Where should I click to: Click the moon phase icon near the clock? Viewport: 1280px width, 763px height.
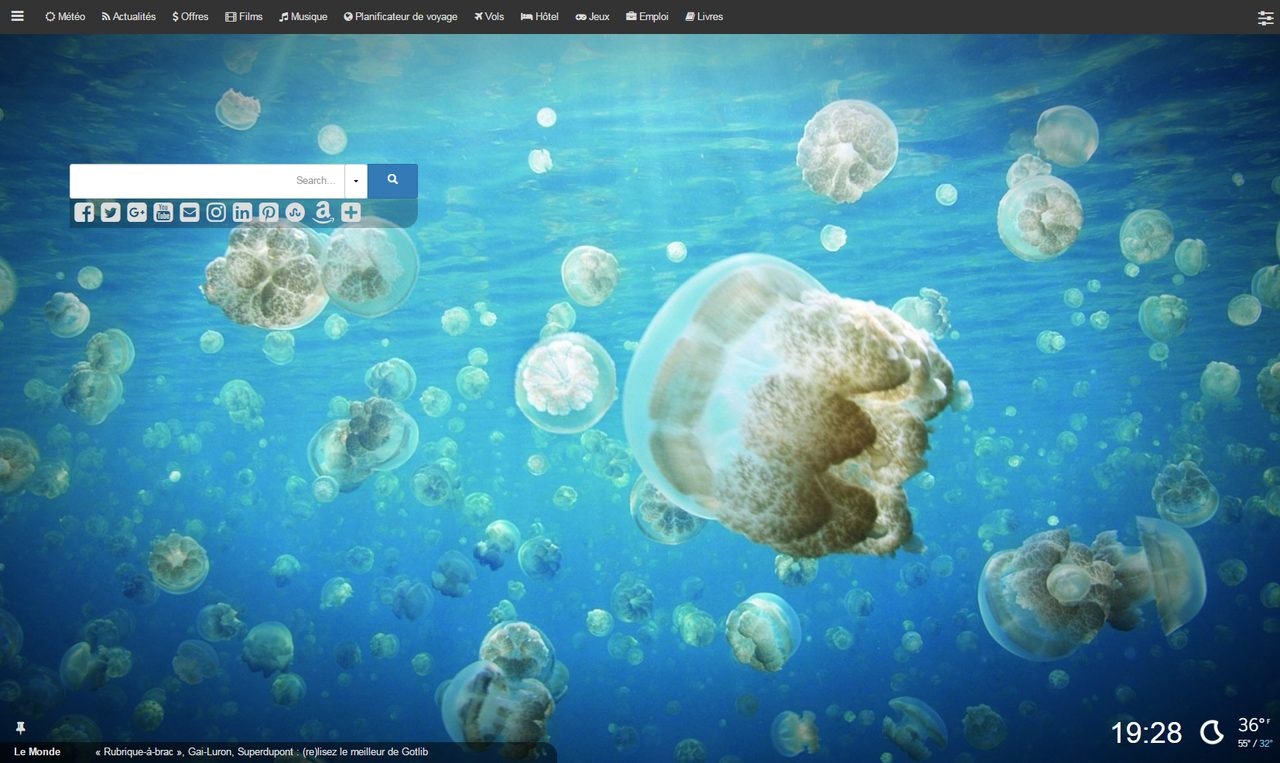[x=1211, y=732]
